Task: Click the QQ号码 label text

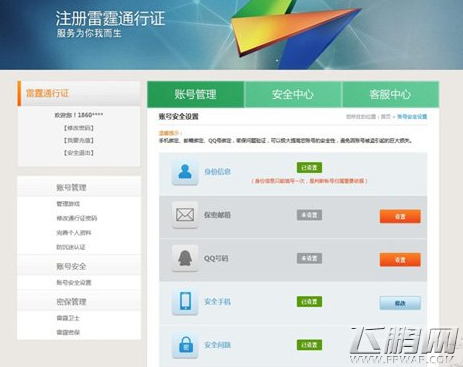Action: 216,258
